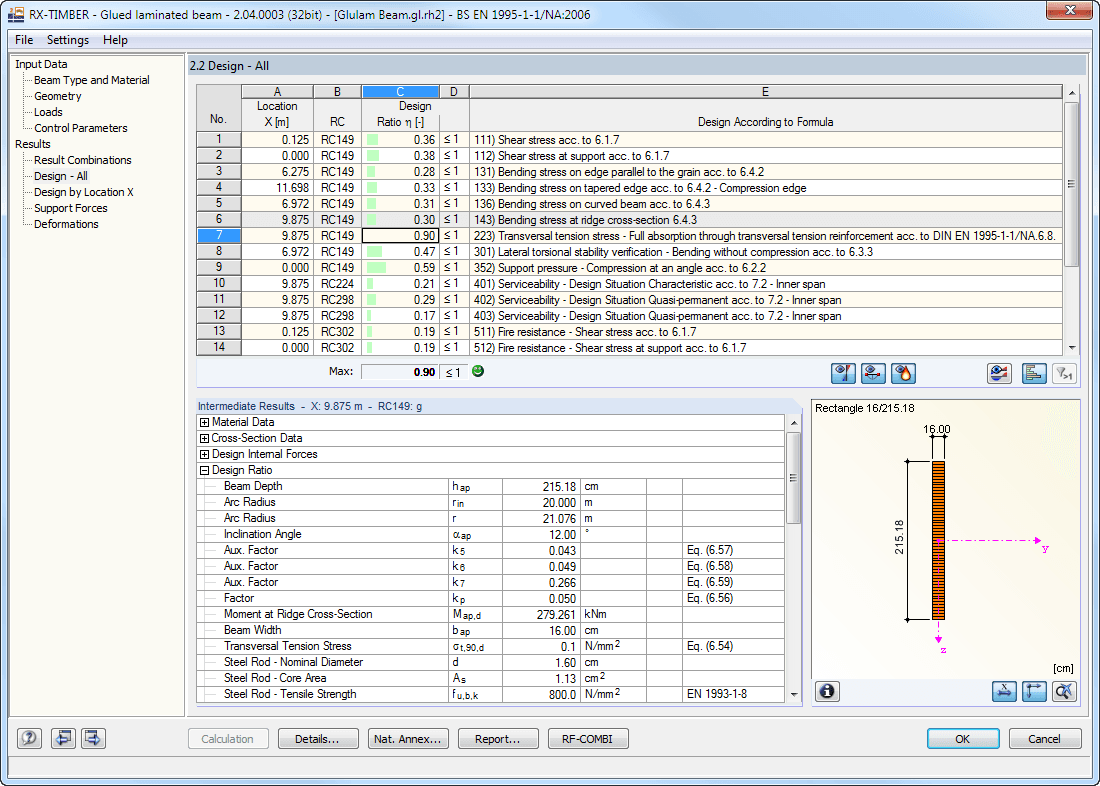Toggle the fire resistance eye-with-flame display
The image size is (1100, 786).
tap(903, 373)
